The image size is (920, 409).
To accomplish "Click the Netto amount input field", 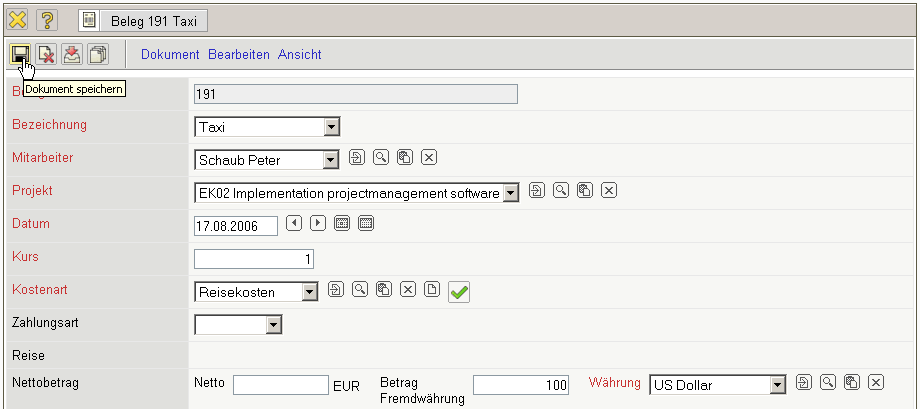I will click(281, 385).
